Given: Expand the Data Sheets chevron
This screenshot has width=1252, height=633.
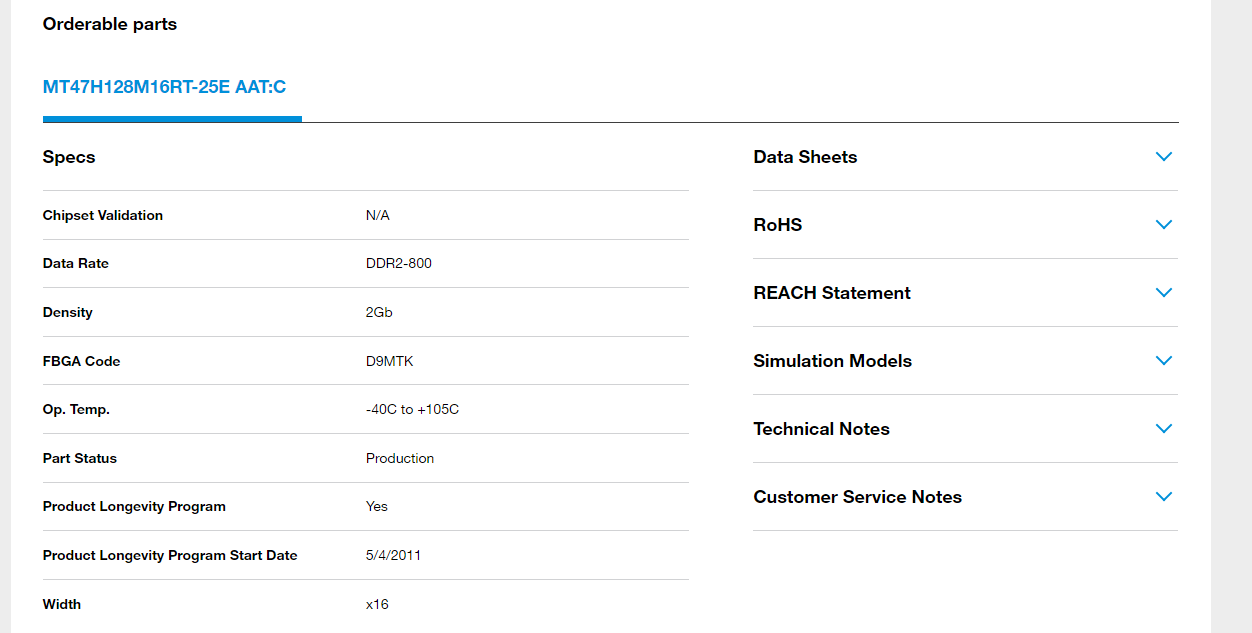Looking at the screenshot, I should click(1163, 157).
